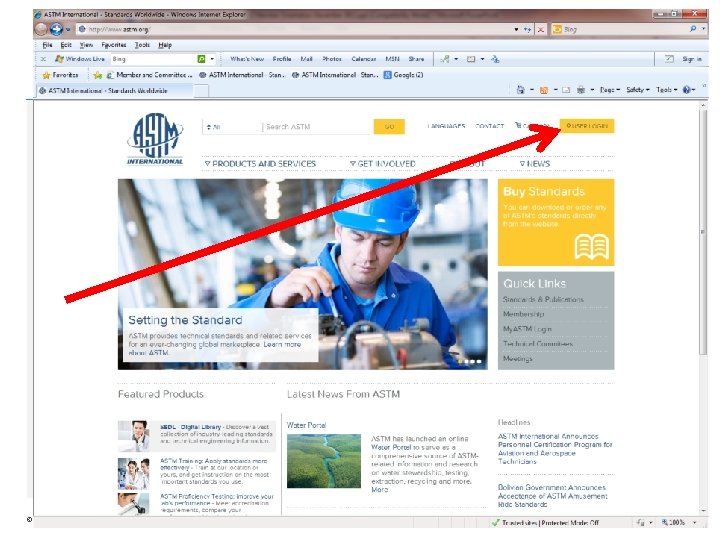The image size is (720, 540).
Task: Open the Google favorites bar link
Action: click(403, 75)
